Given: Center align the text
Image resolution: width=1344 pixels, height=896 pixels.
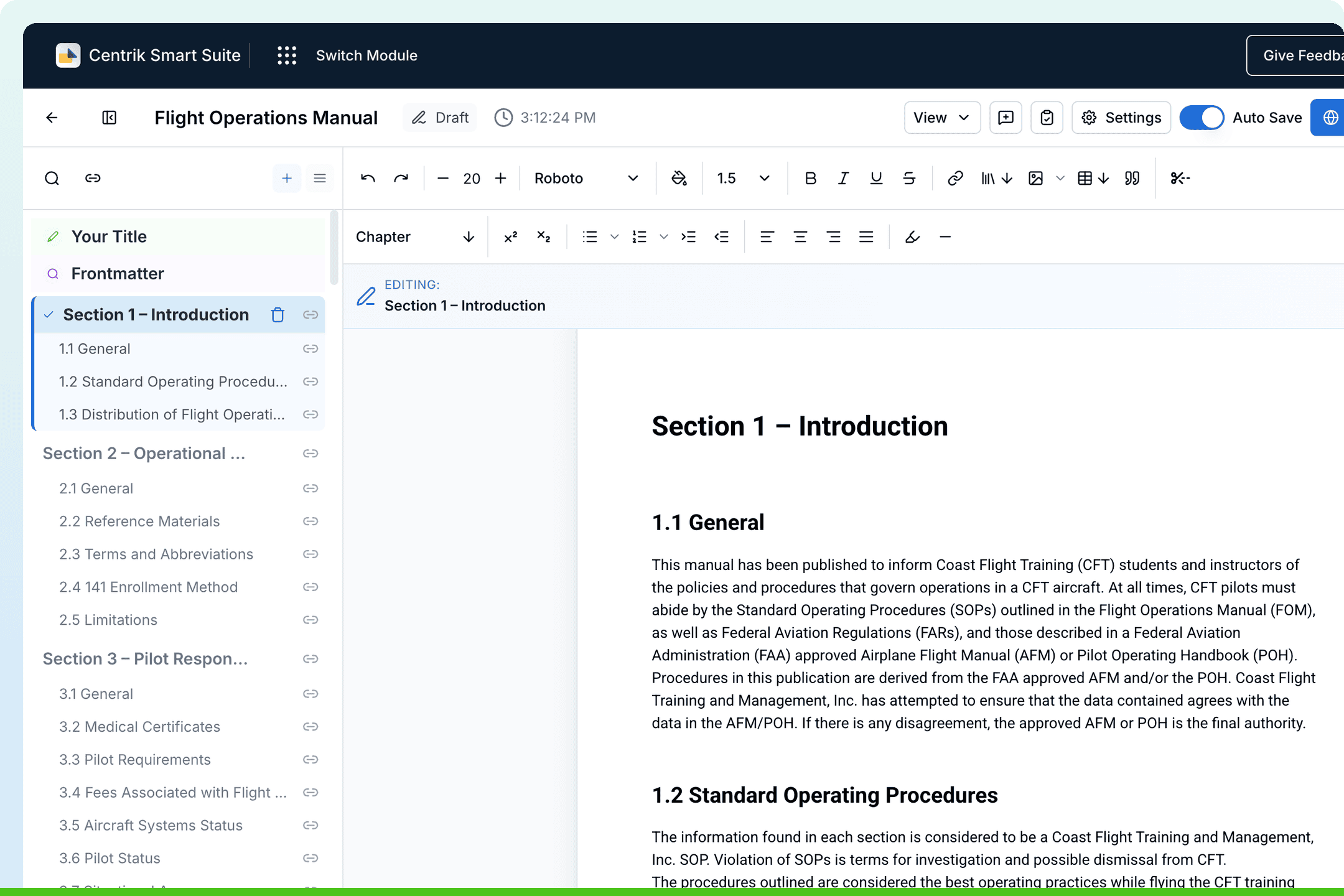Looking at the screenshot, I should 800,237.
